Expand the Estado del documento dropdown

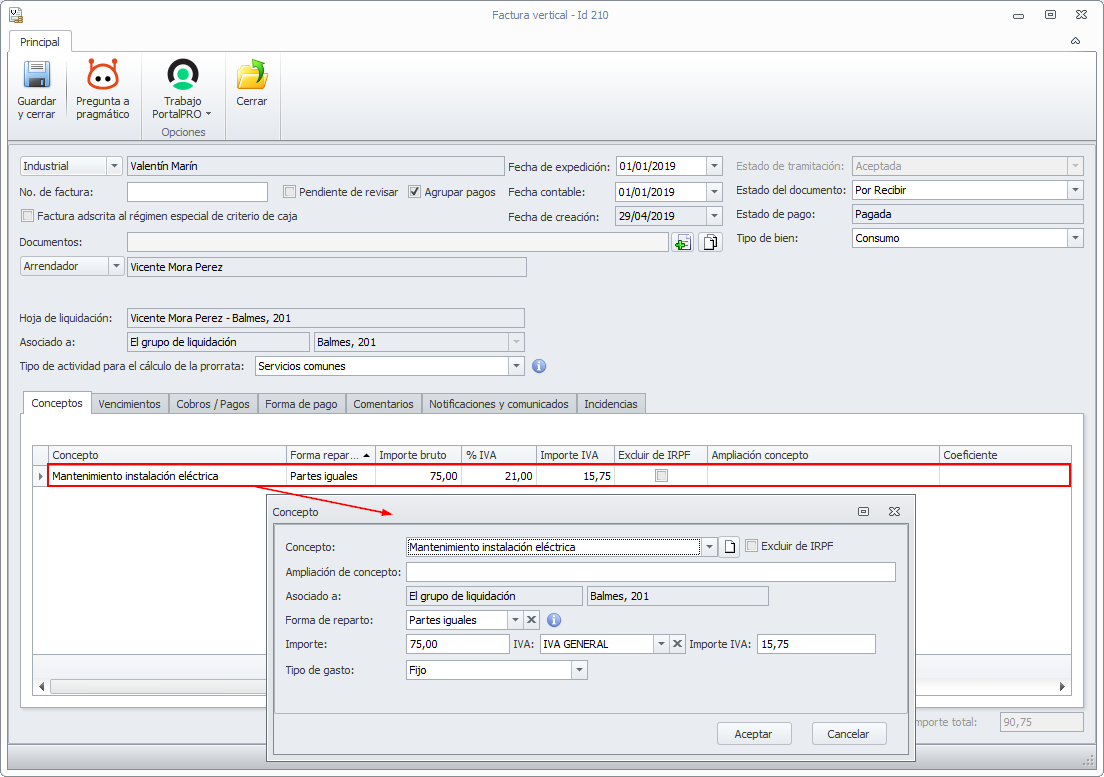click(x=1074, y=190)
